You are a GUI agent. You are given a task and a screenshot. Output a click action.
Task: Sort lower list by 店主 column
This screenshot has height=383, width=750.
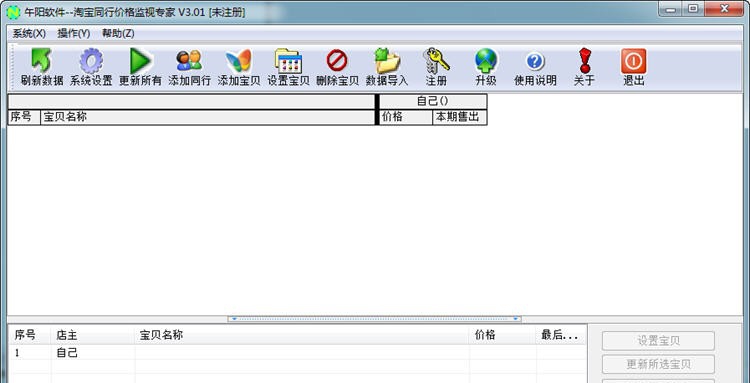tap(93, 335)
